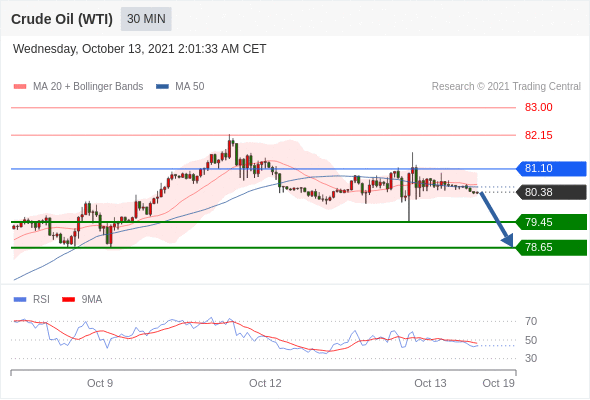Click the MA 20 + Bollinger Bands legend swatch
This screenshot has width=590, height=400.
tap(20, 87)
